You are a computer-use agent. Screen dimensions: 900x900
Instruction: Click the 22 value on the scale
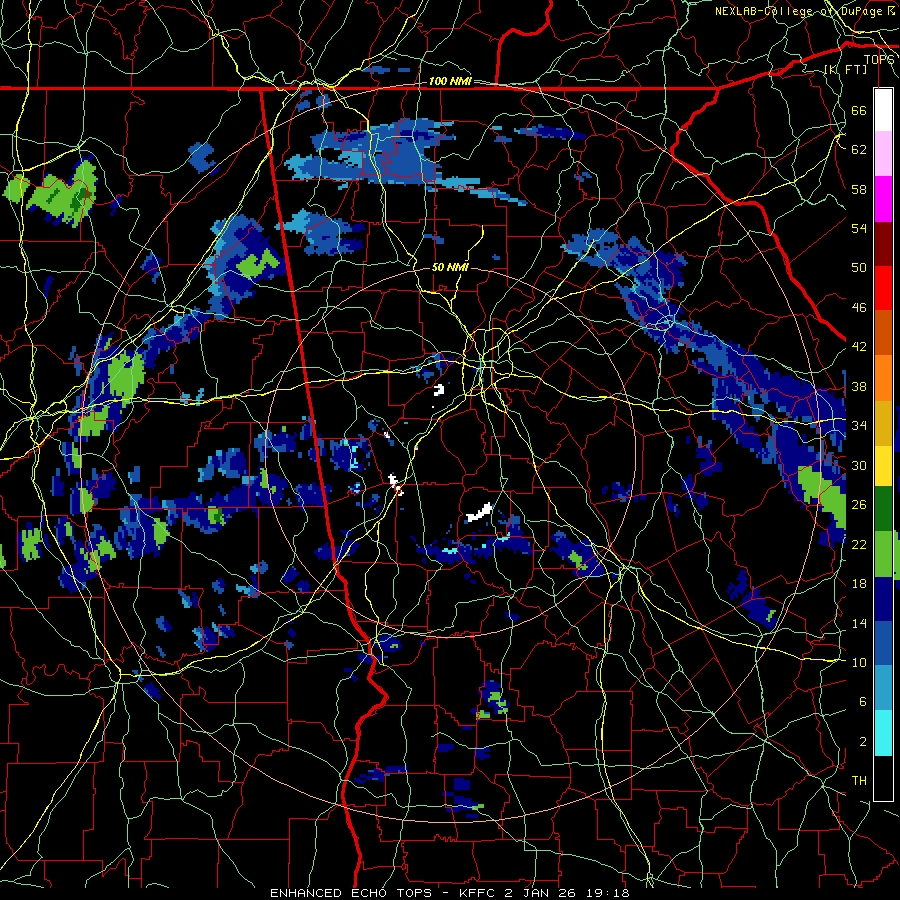click(x=859, y=544)
